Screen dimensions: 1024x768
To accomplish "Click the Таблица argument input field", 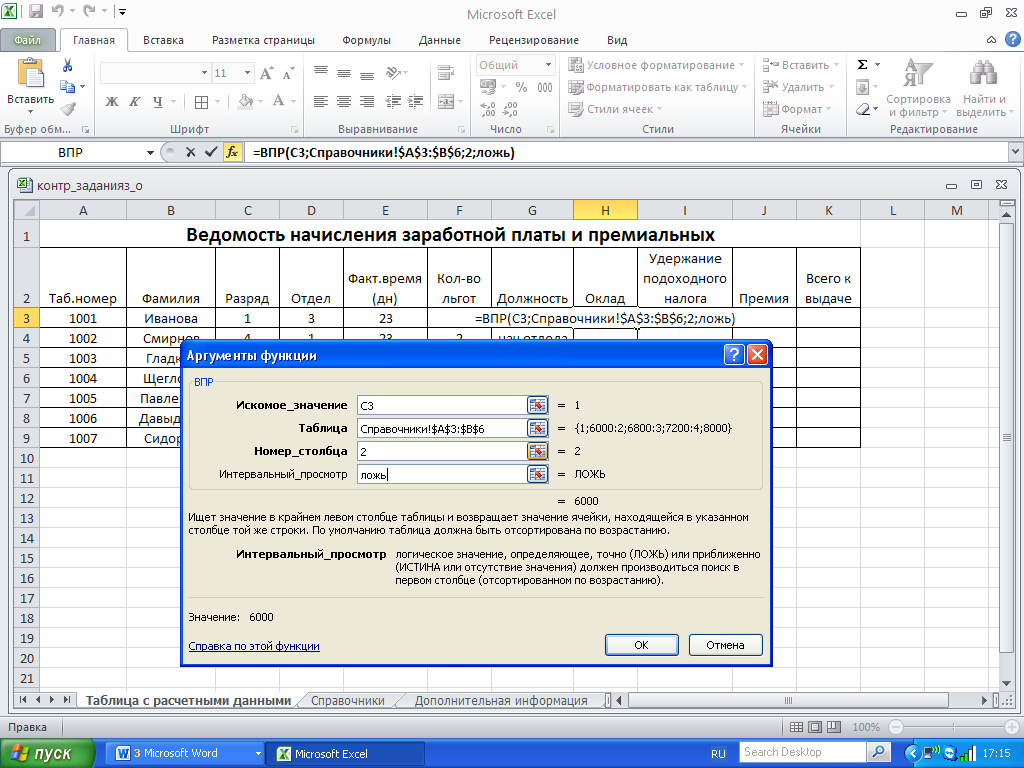I will click(x=442, y=428).
